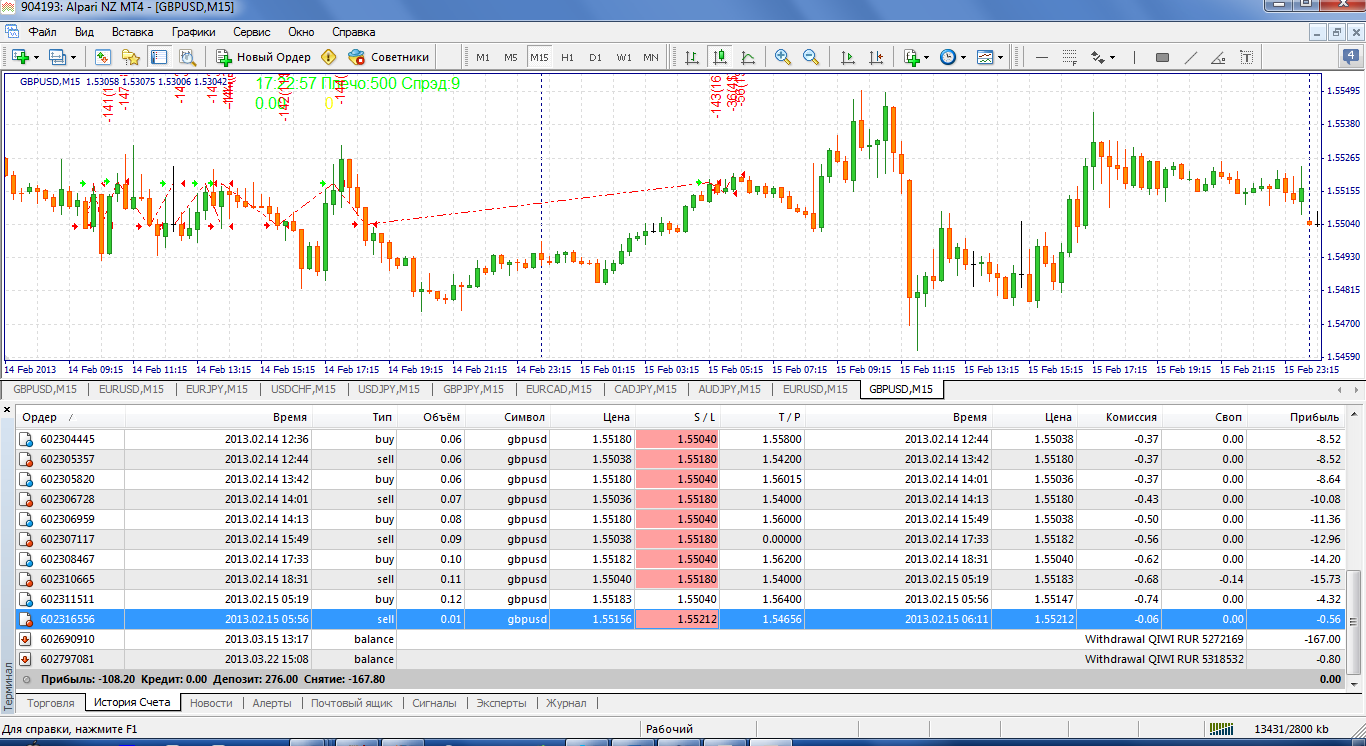Select the Arrows drawing tool
The height and width of the screenshot is (746, 1366).
pyautogui.click(x=1098, y=57)
